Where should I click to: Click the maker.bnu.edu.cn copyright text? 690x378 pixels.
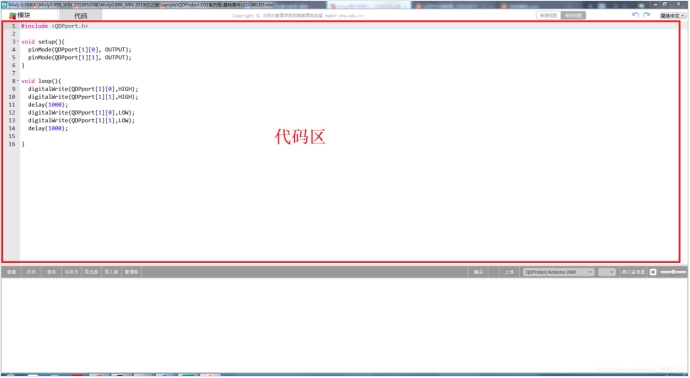(344, 16)
